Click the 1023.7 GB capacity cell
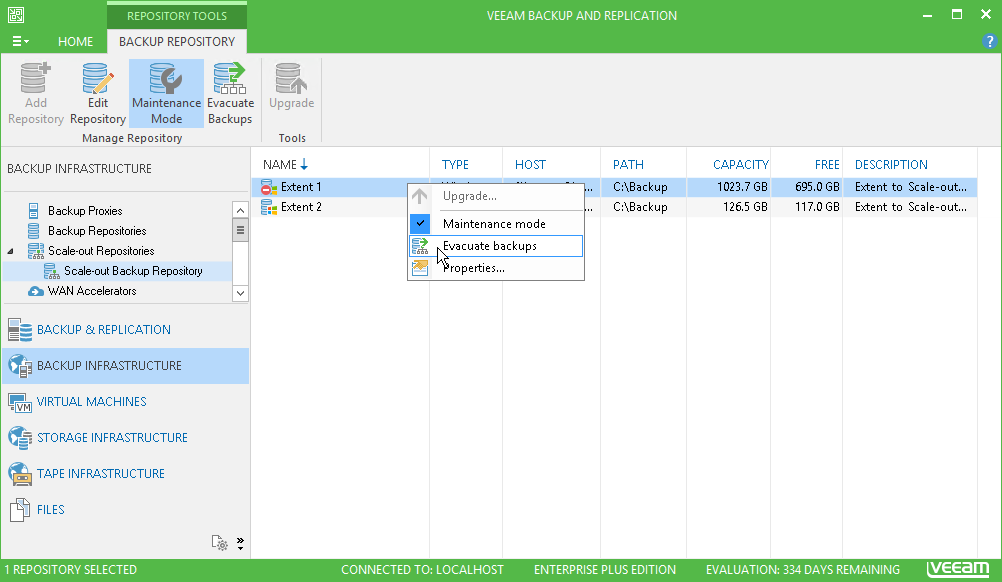This screenshot has width=1002, height=582. click(742, 187)
